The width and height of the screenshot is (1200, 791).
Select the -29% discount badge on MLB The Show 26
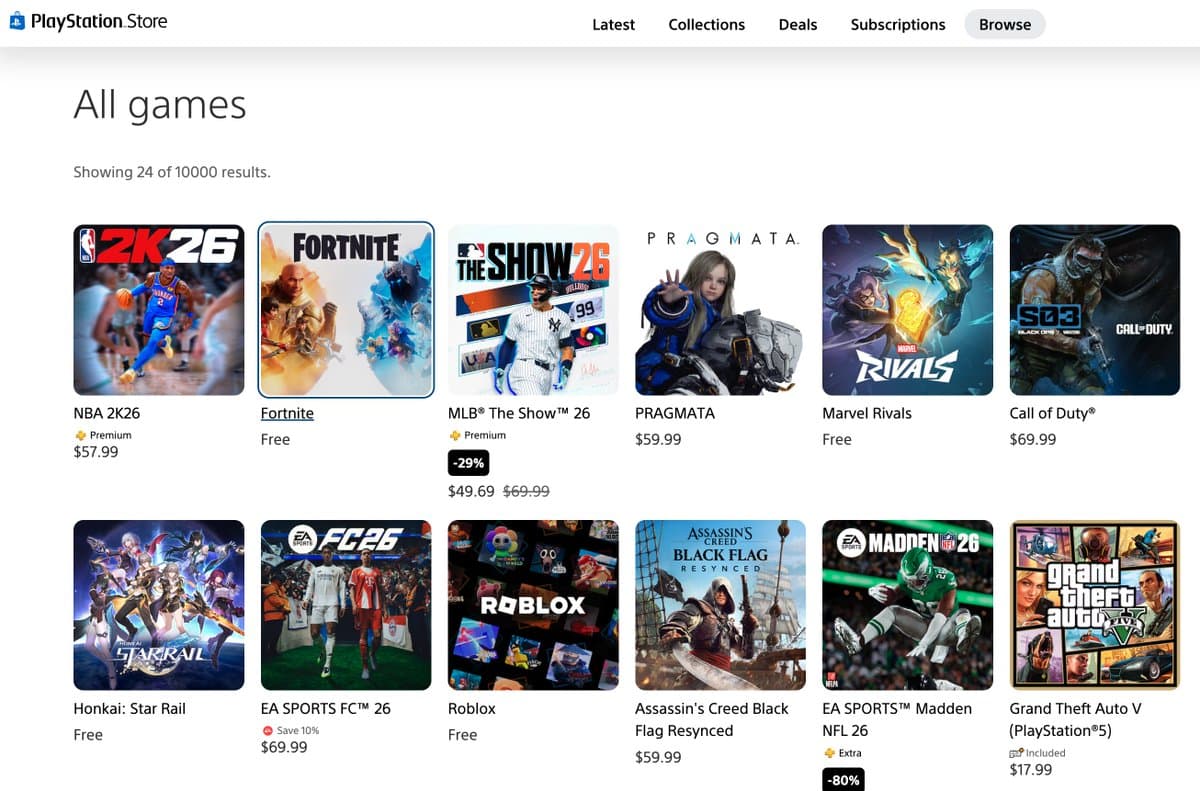469,462
